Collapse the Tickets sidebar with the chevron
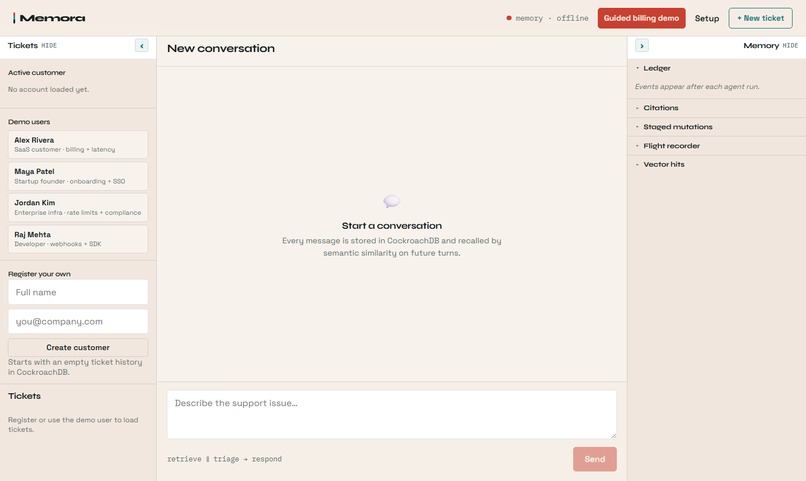The image size is (806, 481). (x=142, y=46)
